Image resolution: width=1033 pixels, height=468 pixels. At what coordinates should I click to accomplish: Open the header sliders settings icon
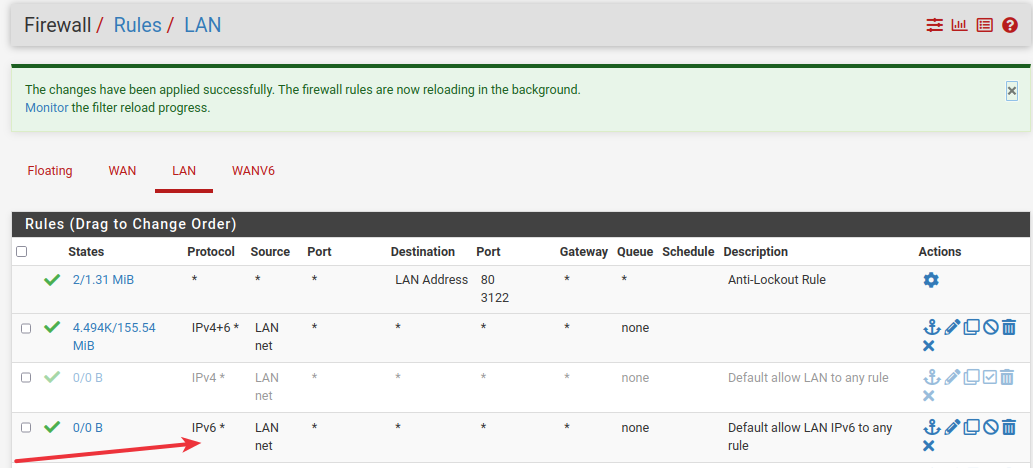pyautogui.click(x=935, y=25)
